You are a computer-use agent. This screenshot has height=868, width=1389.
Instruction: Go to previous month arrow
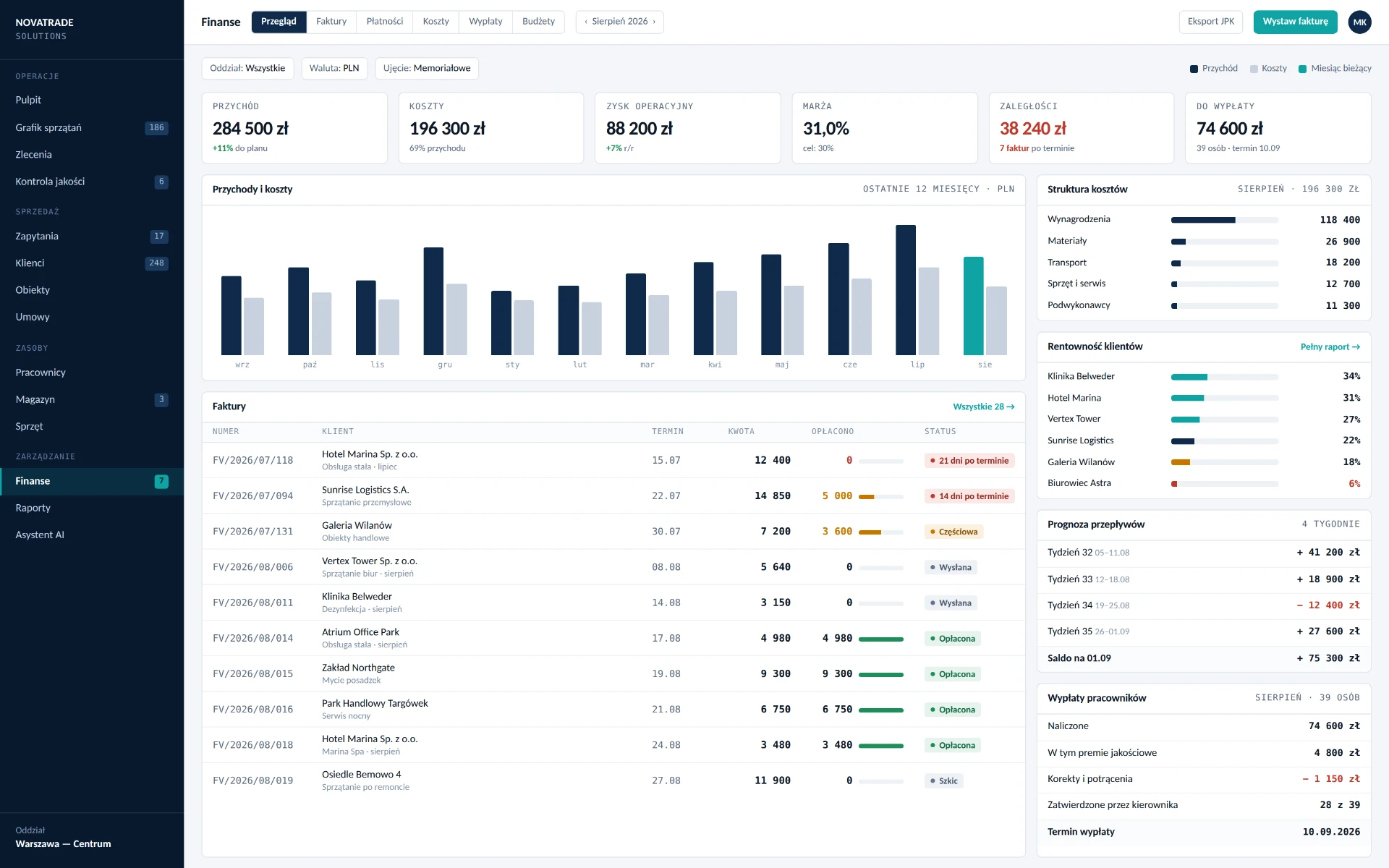[586, 22]
